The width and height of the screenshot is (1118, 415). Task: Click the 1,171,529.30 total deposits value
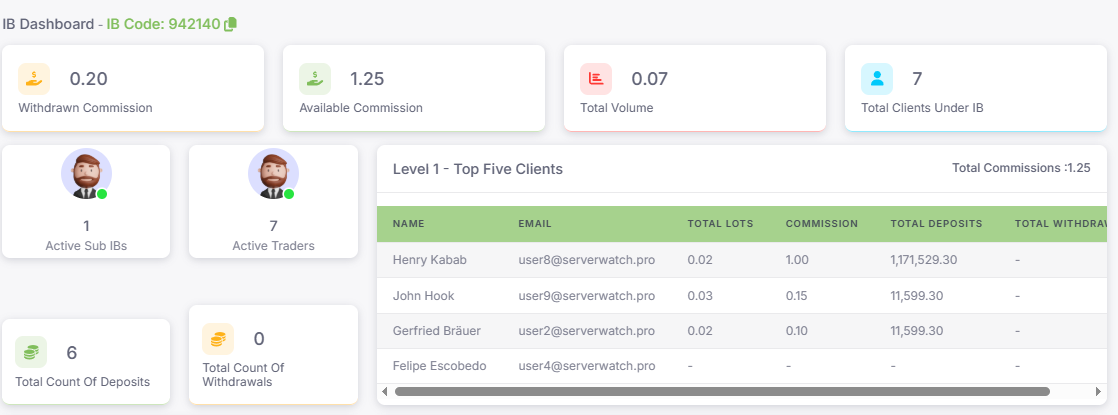923,260
